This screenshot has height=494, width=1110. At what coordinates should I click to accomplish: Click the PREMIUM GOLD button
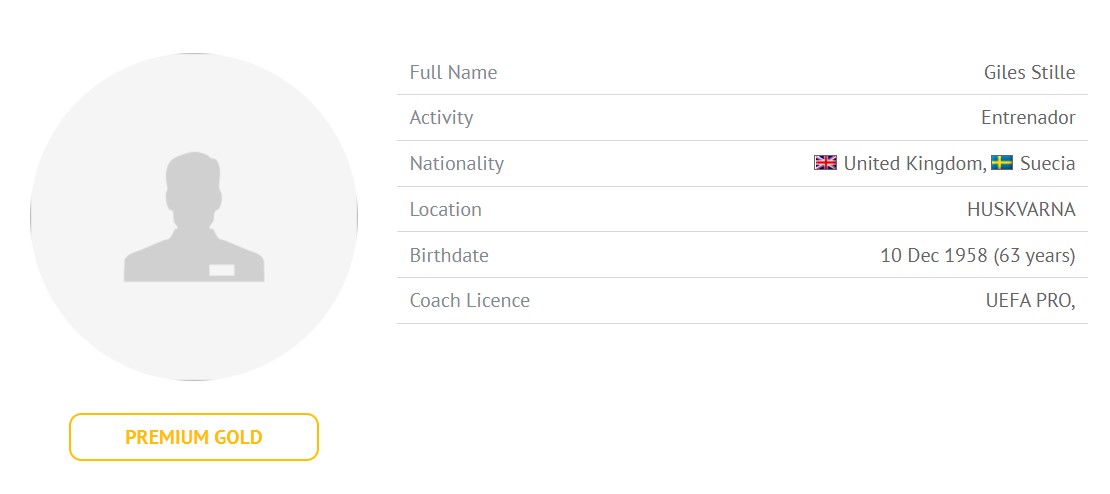(194, 437)
